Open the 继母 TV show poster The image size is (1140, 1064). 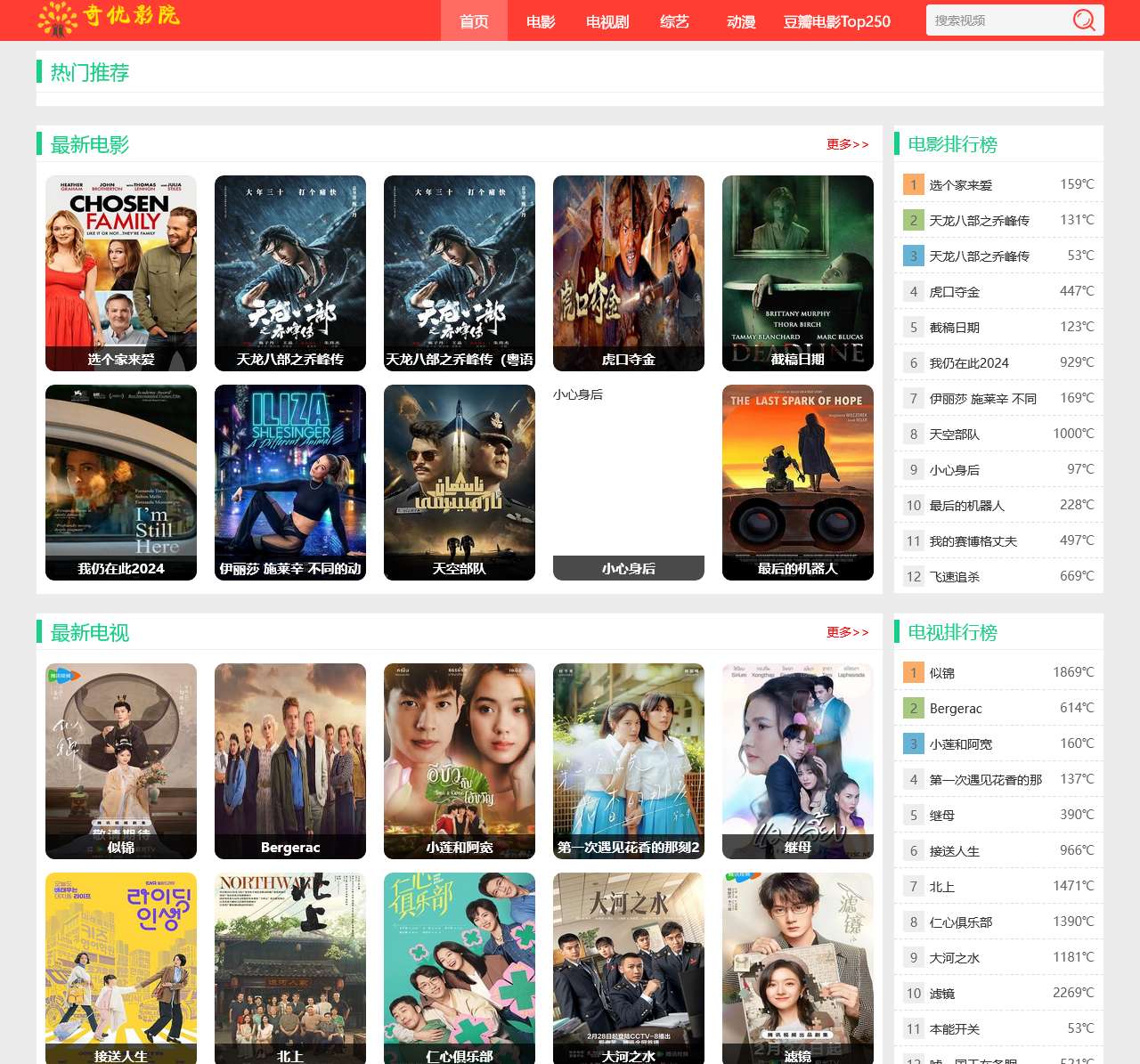pos(798,760)
